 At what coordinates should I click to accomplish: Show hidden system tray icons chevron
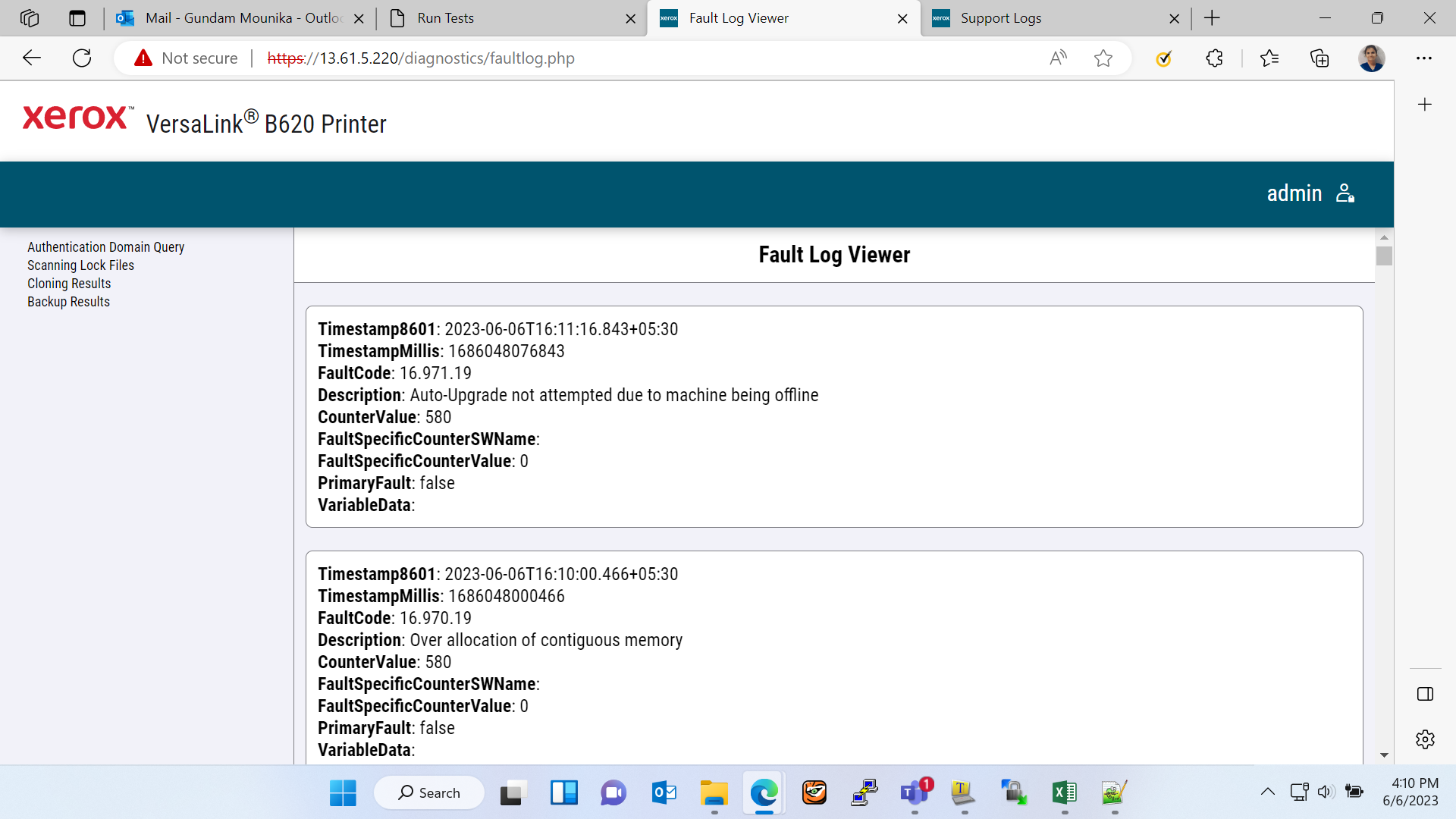1267,792
